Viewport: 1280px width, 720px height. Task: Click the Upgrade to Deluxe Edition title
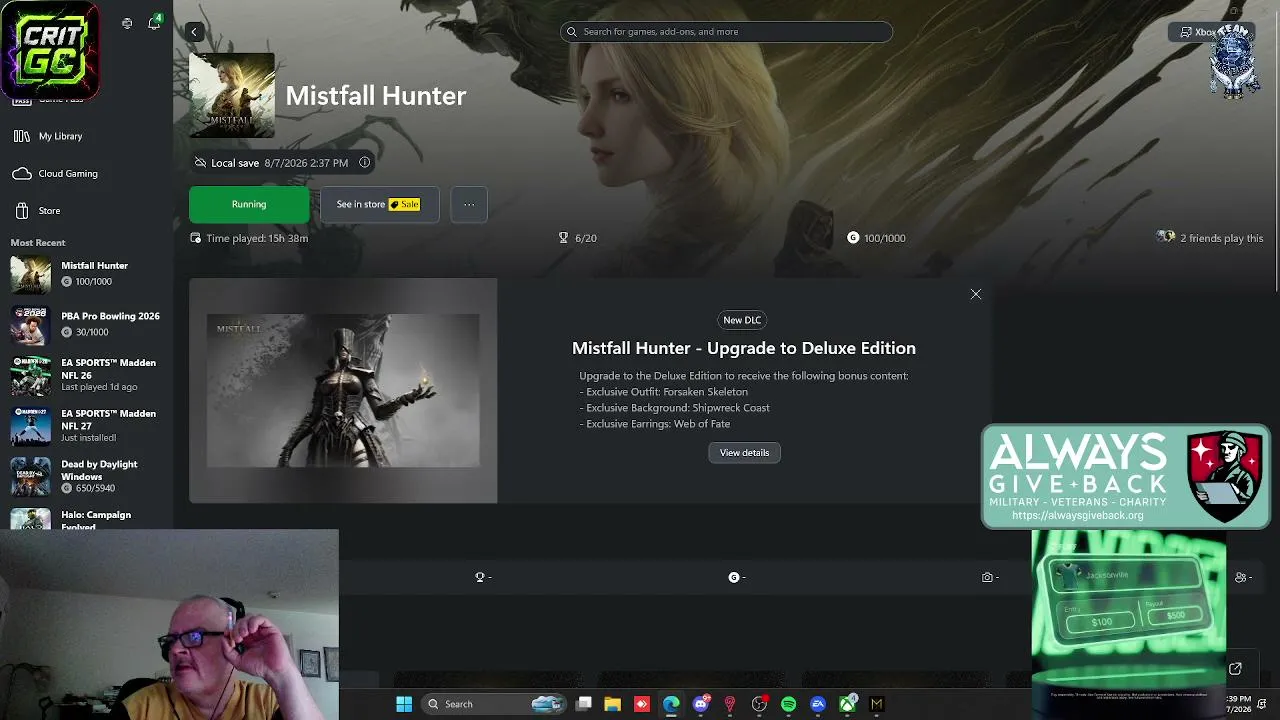coord(744,348)
